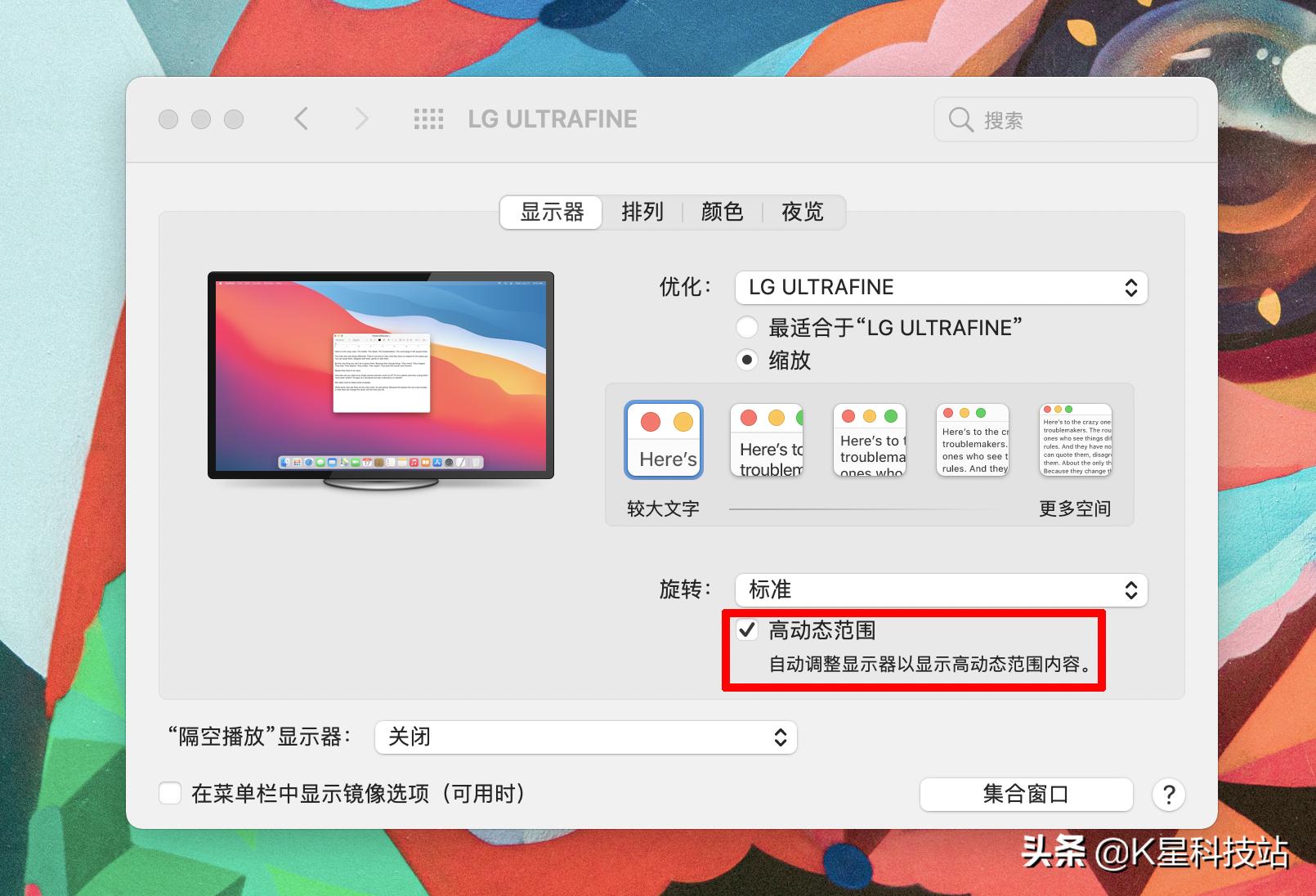The width and height of the screenshot is (1316, 896).
Task: Click the forward navigation arrow
Action: (x=360, y=119)
